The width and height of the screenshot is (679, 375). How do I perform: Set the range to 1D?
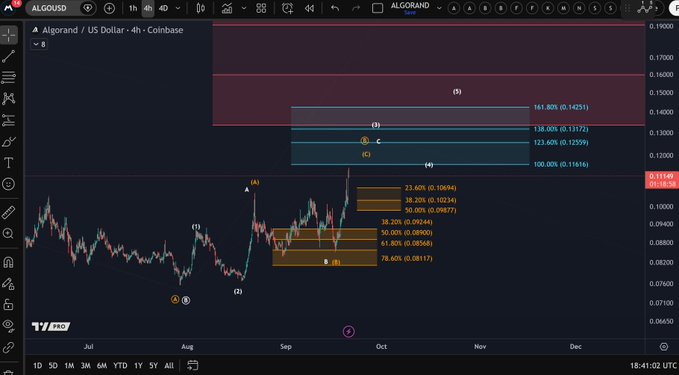tap(38, 365)
